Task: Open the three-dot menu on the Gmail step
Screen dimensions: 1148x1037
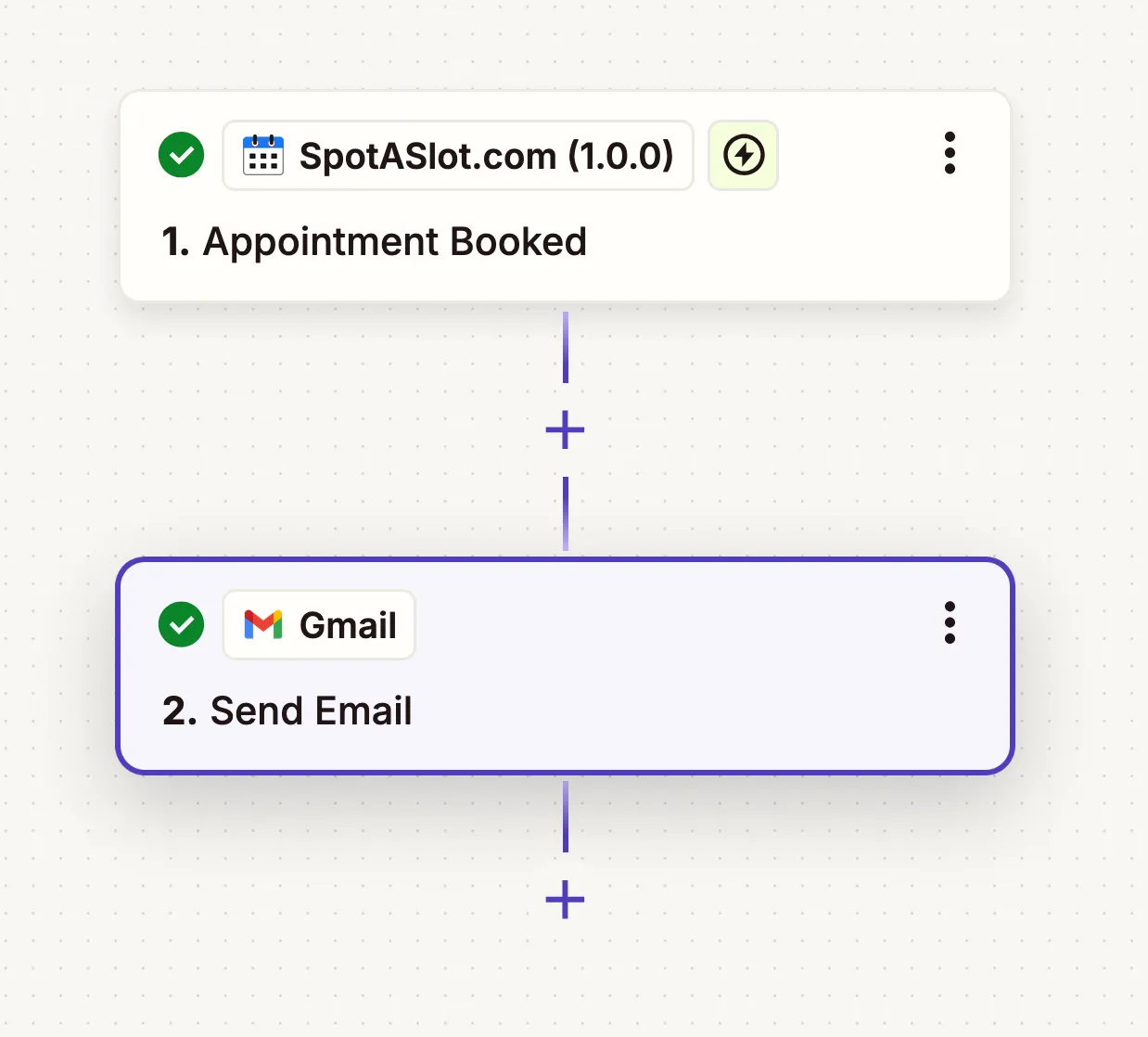Action: pyautogui.click(x=950, y=622)
